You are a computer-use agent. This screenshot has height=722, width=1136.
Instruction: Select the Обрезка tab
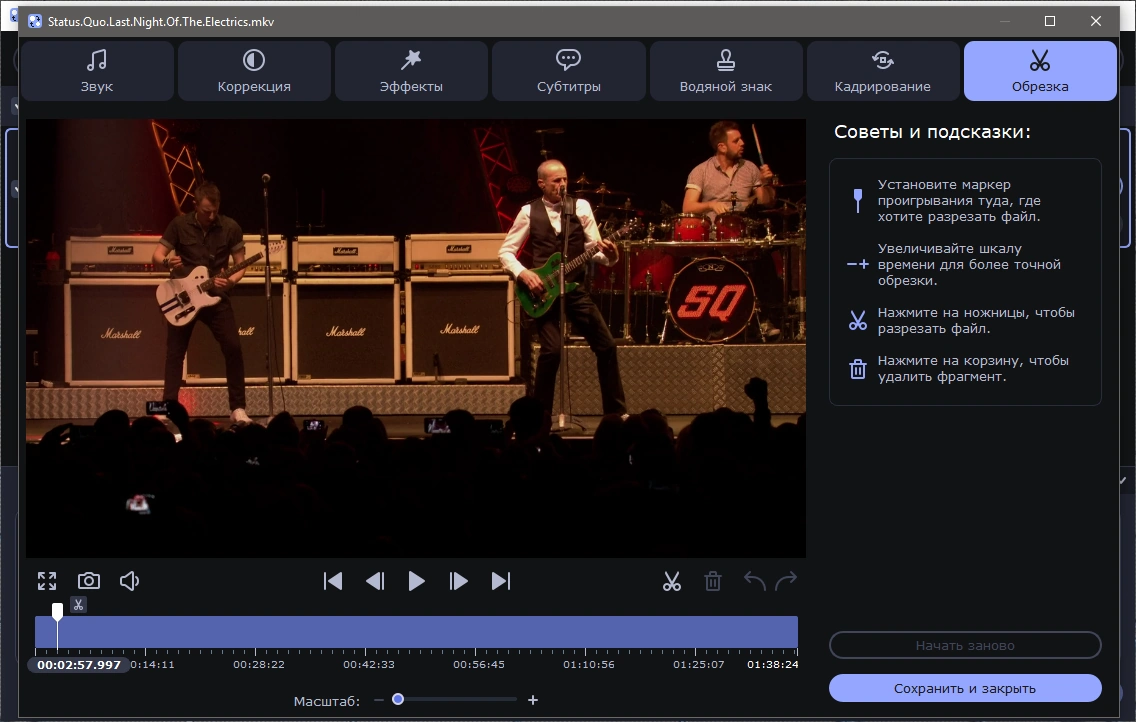[1040, 71]
